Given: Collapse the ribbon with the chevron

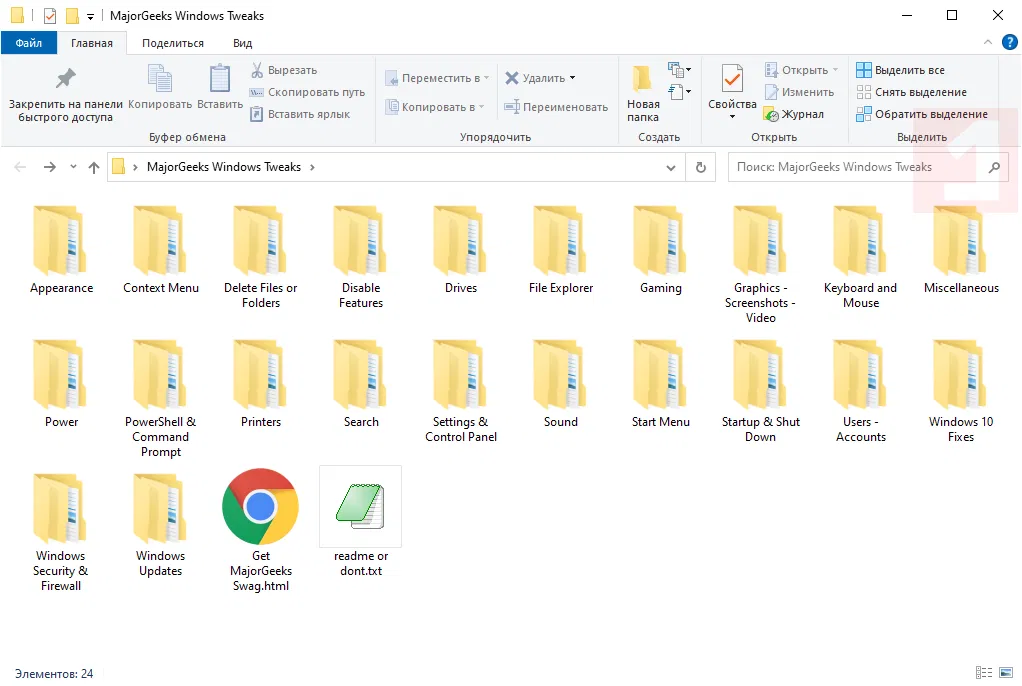Looking at the screenshot, I should click(987, 42).
